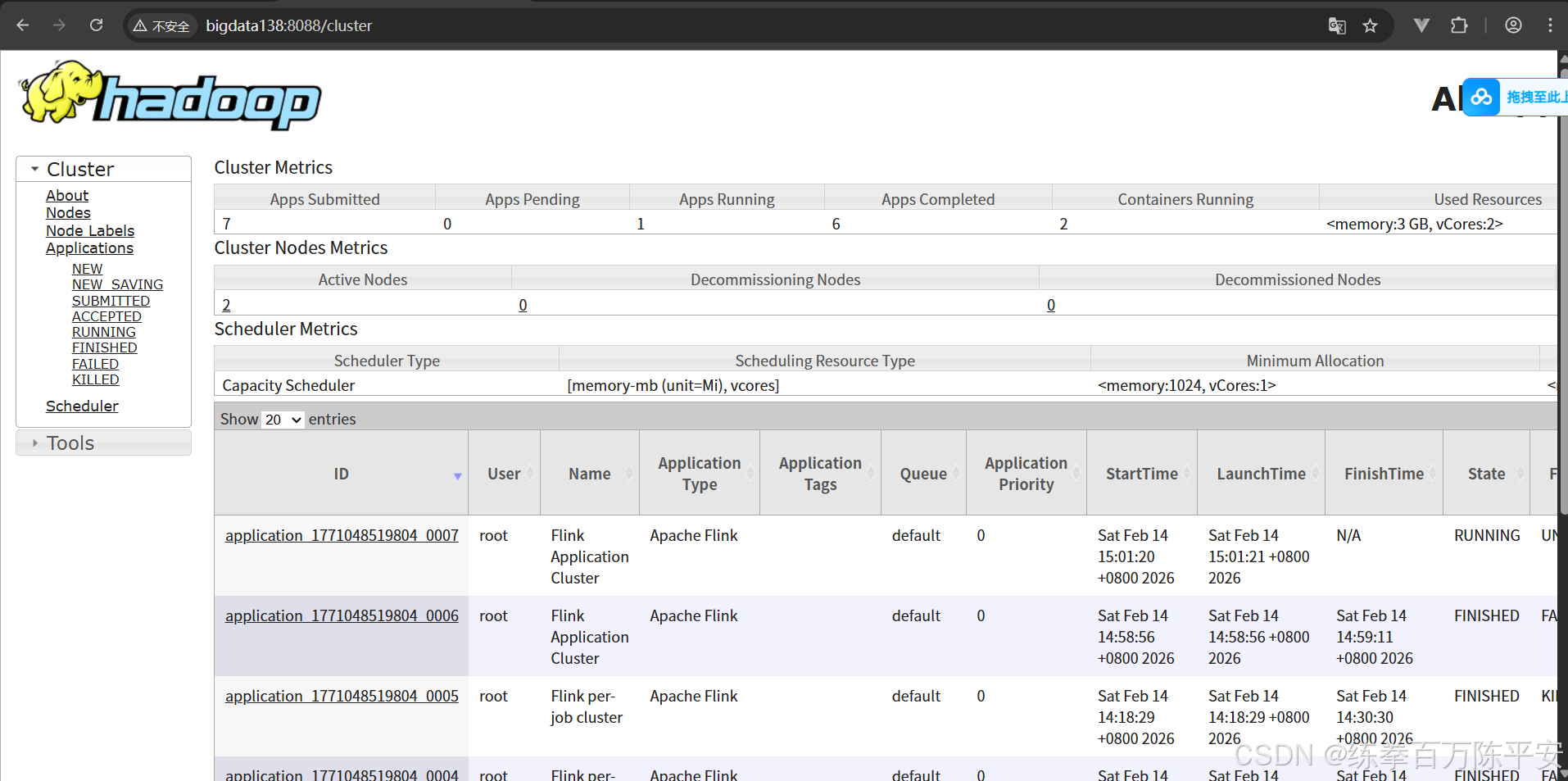Screen dimensions: 1568x781
Task: Open the Chrome three-dot menu
Action: 1550,25
